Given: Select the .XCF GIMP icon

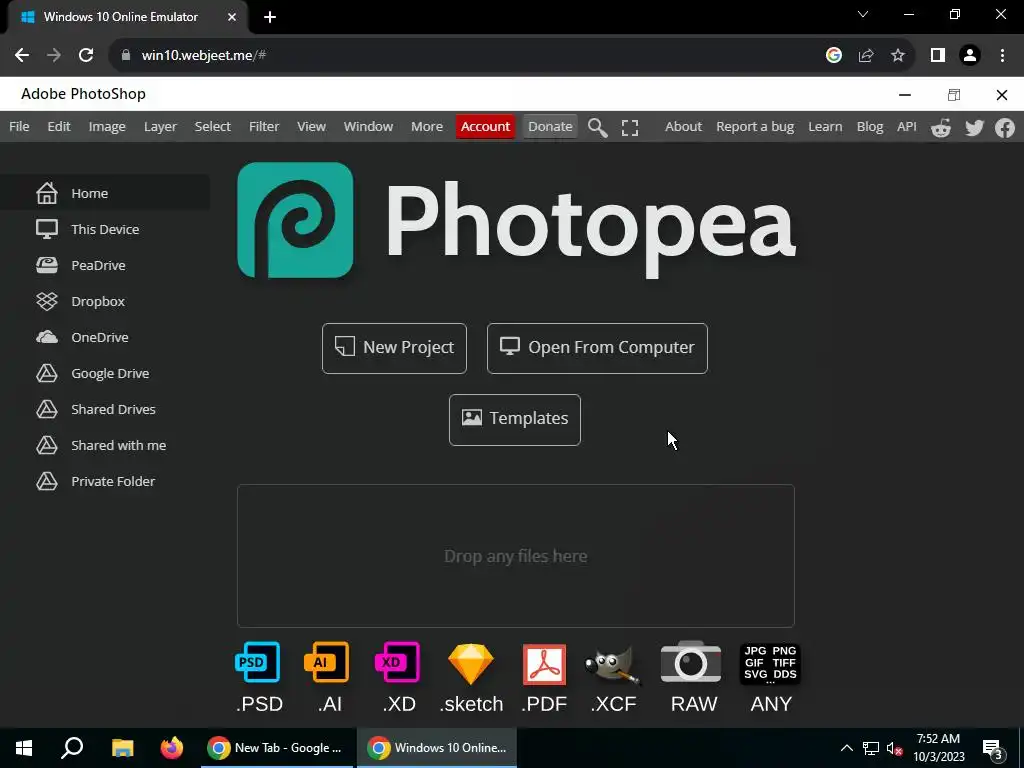Looking at the screenshot, I should tap(613, 665).
